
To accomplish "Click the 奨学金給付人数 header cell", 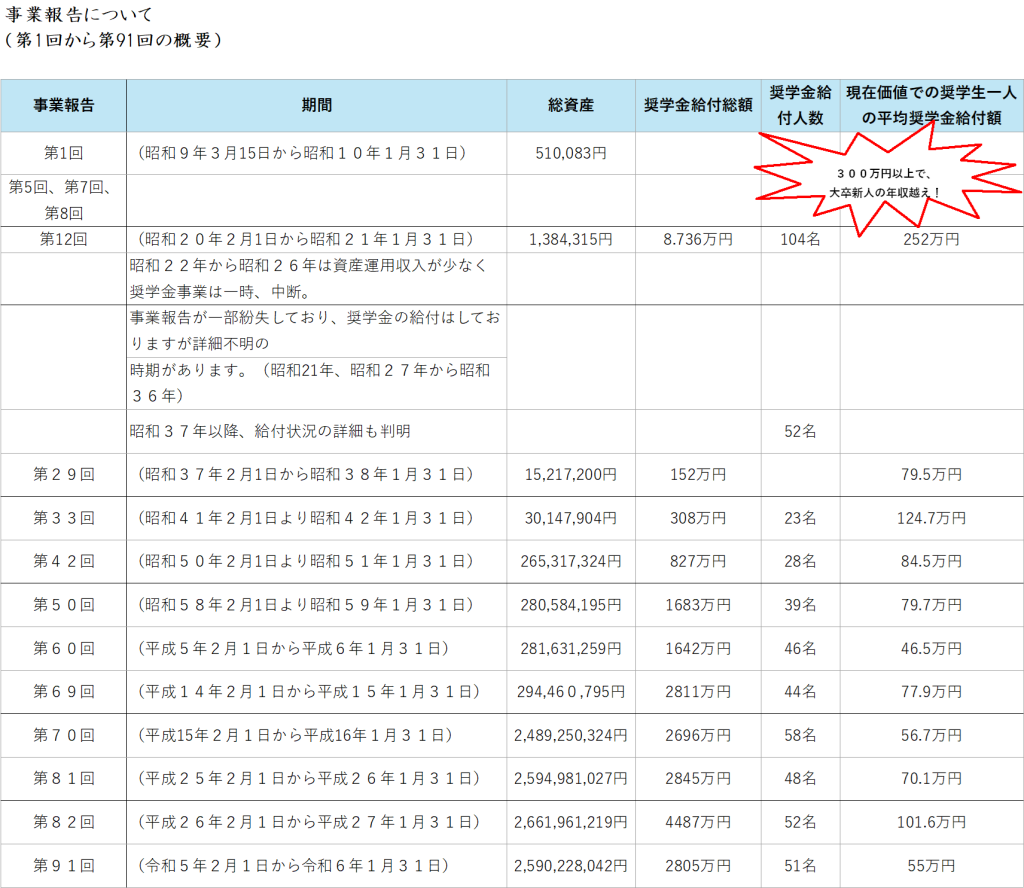I will pos(800,105).
